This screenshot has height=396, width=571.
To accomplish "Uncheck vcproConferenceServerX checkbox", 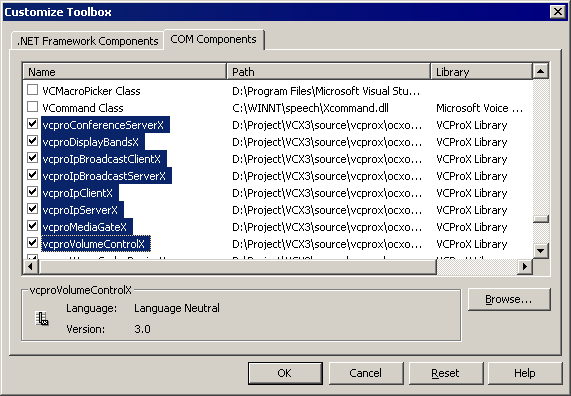I will [32, 124].
